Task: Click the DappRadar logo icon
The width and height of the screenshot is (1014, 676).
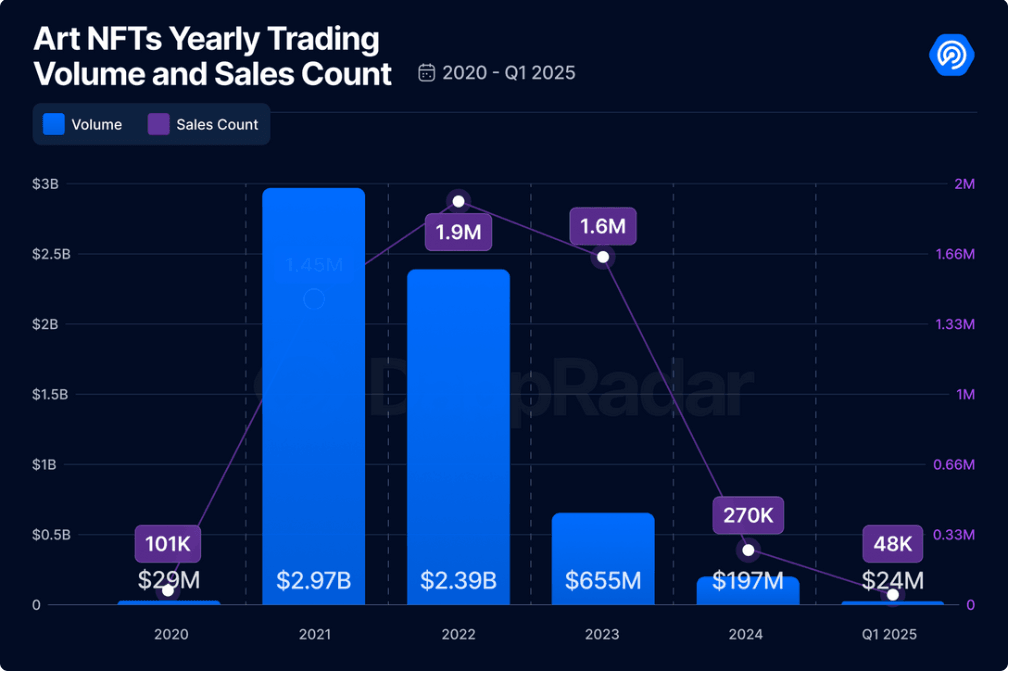Action: pyautogui.click(x=951, y=54)
